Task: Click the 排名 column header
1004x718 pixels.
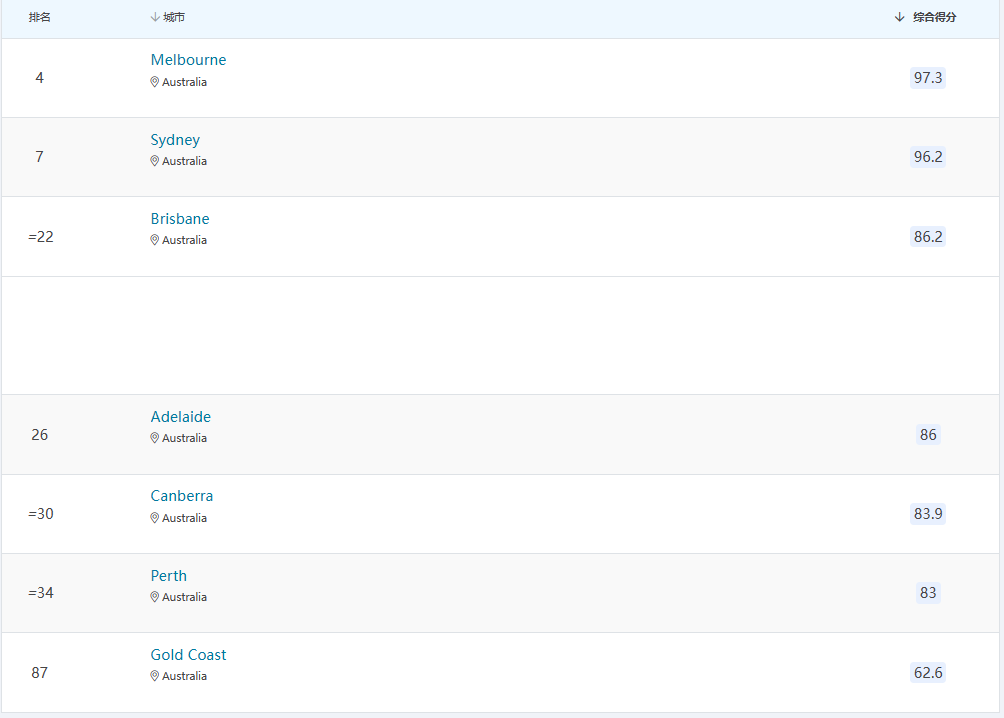Action: point(40,18)
